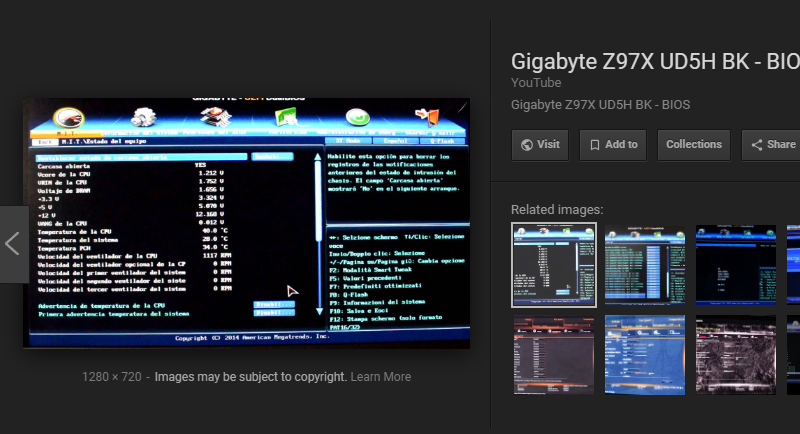
Task: Select the highlighted first related image thumbnail
Action: pos(554,265)
